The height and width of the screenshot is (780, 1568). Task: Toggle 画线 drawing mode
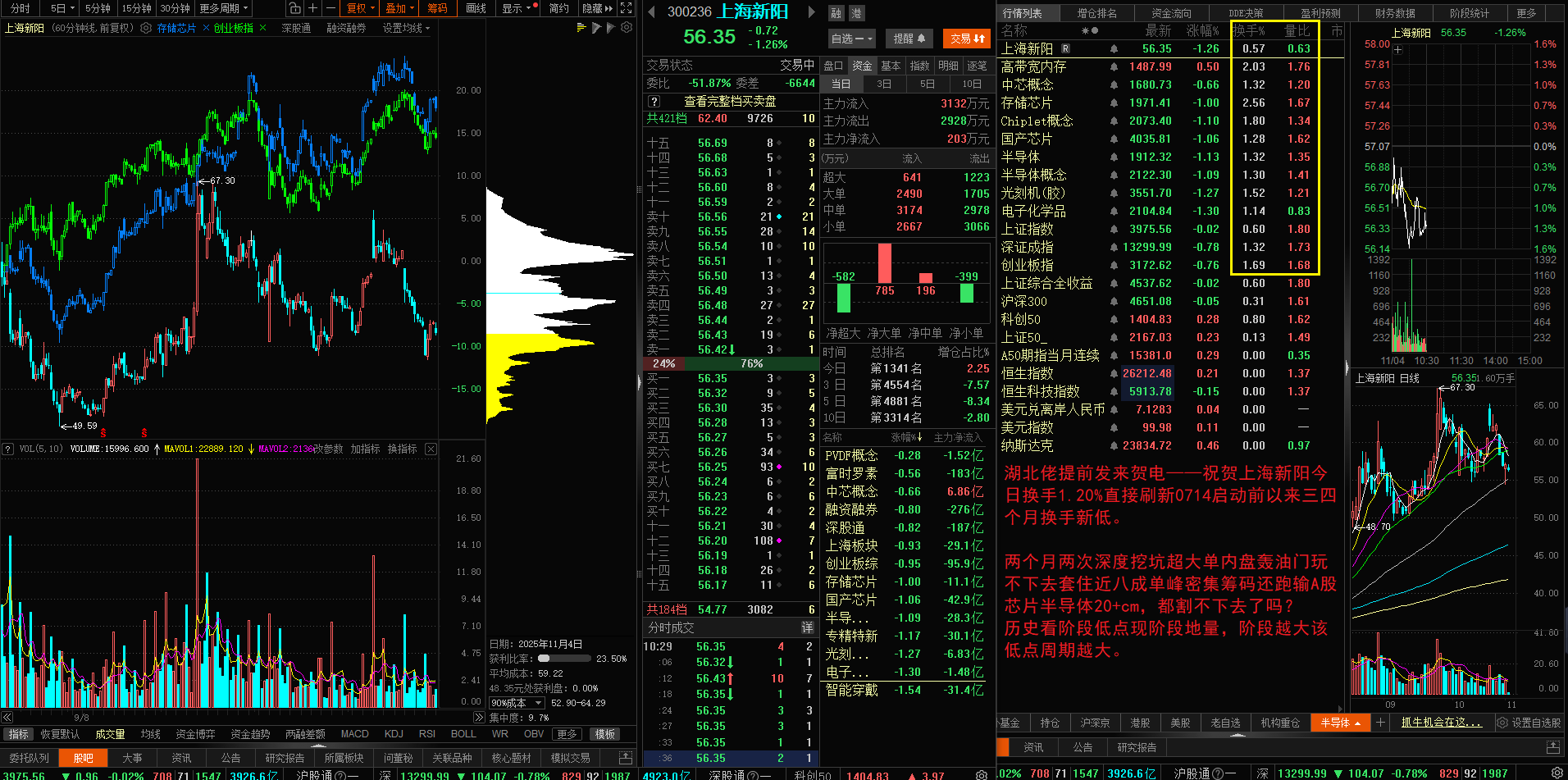tap(476, 8)
